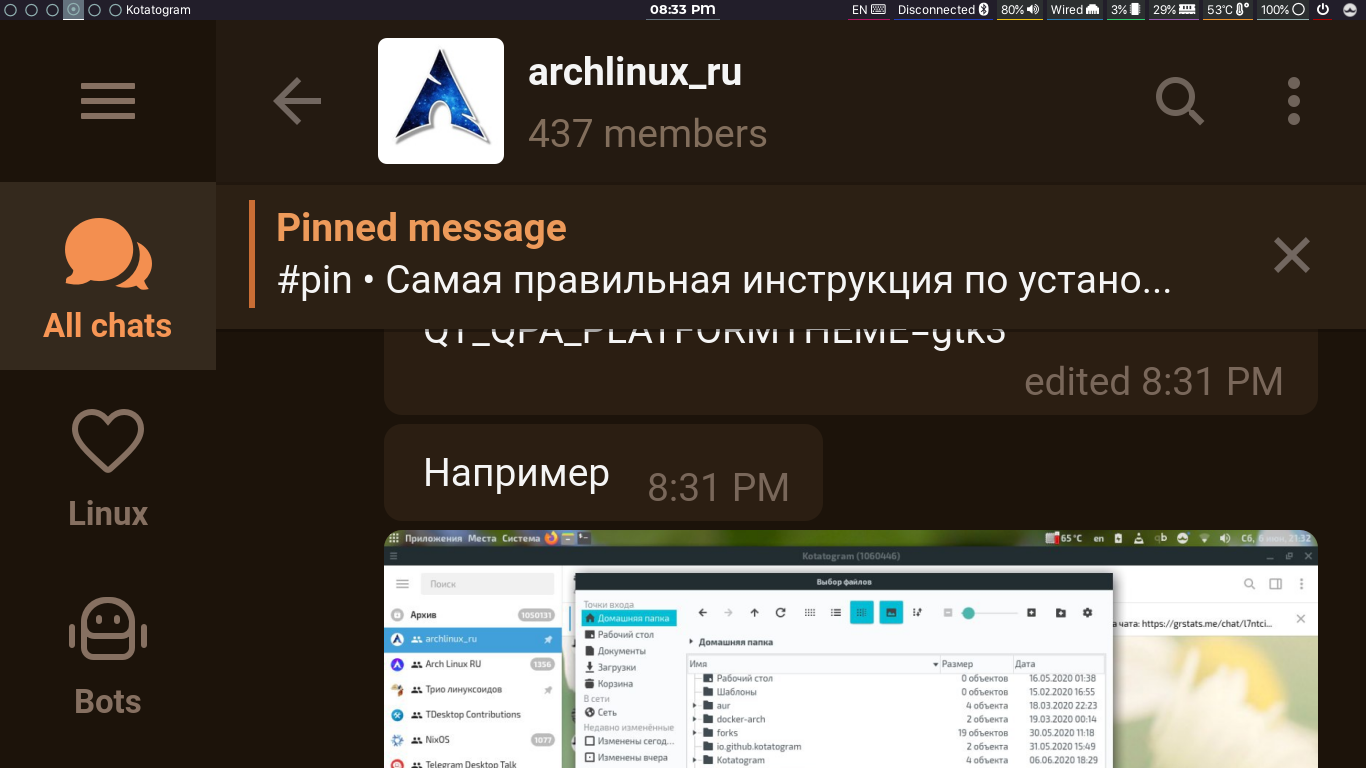This screenshot has width=1366, height=768.
Task: Hide the pinned message with X
Action: coord(1292,255)
